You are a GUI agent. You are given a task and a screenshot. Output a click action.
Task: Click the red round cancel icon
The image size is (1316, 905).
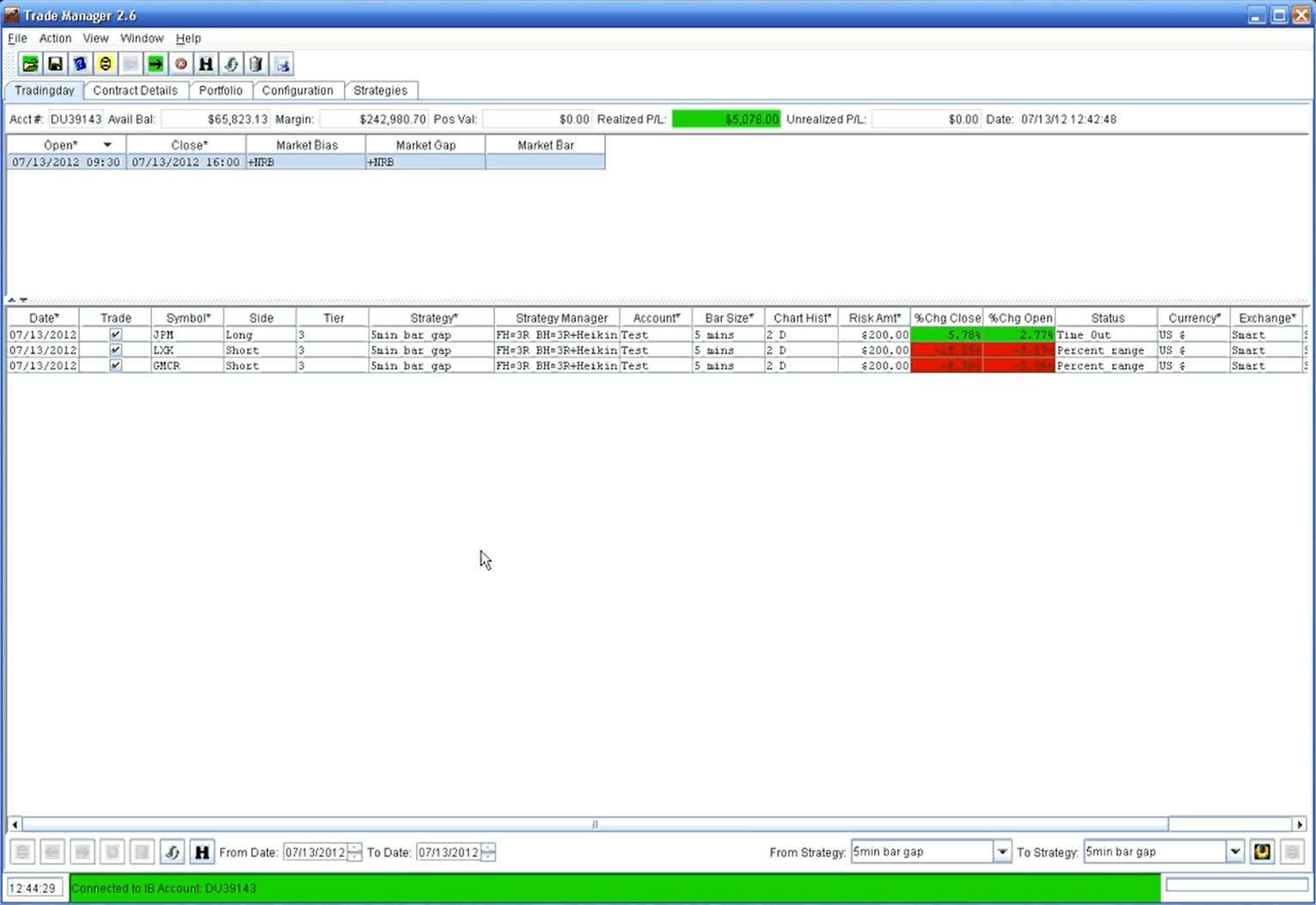pos(181,64)
